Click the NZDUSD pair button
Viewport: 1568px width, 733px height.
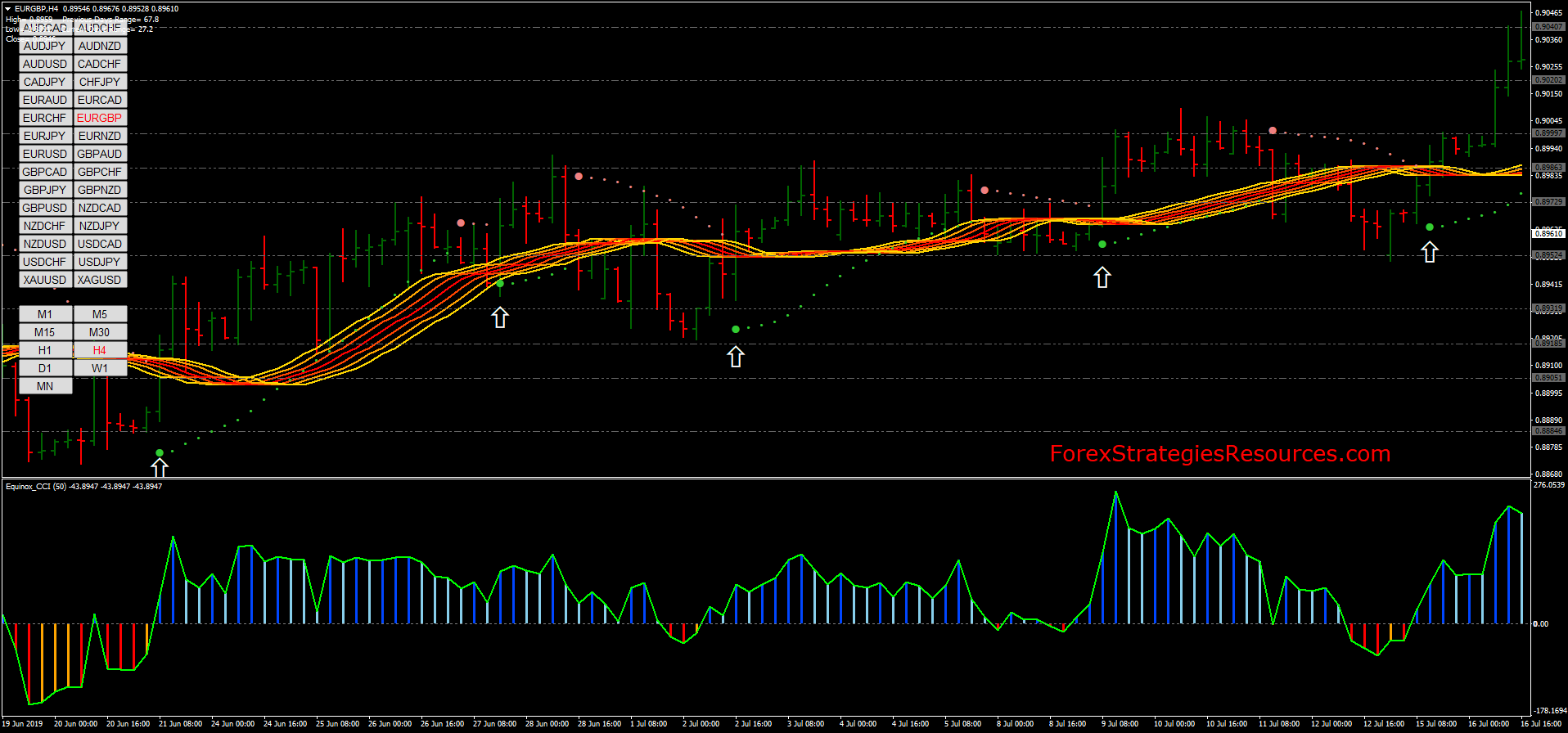pos(45,244)
